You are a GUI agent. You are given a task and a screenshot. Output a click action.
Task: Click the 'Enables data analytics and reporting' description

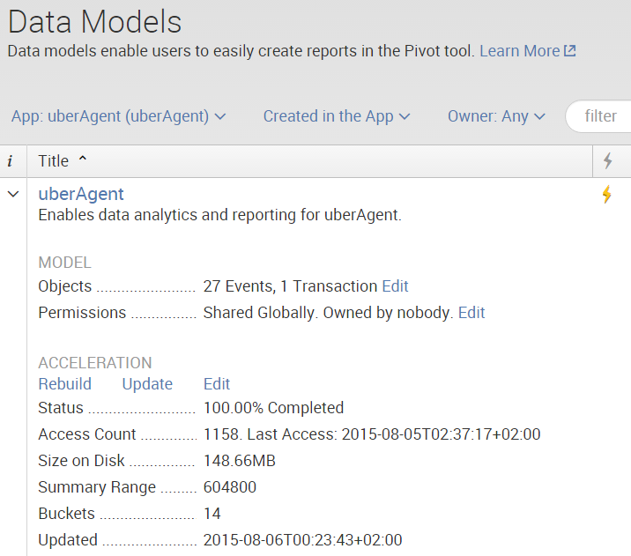coord(220,215)
